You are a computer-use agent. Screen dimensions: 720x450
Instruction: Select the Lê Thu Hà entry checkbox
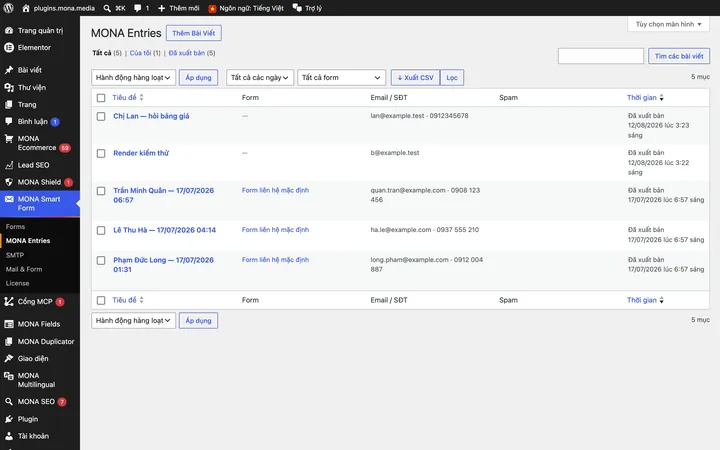pyautogui.click(x=101, y=231)
